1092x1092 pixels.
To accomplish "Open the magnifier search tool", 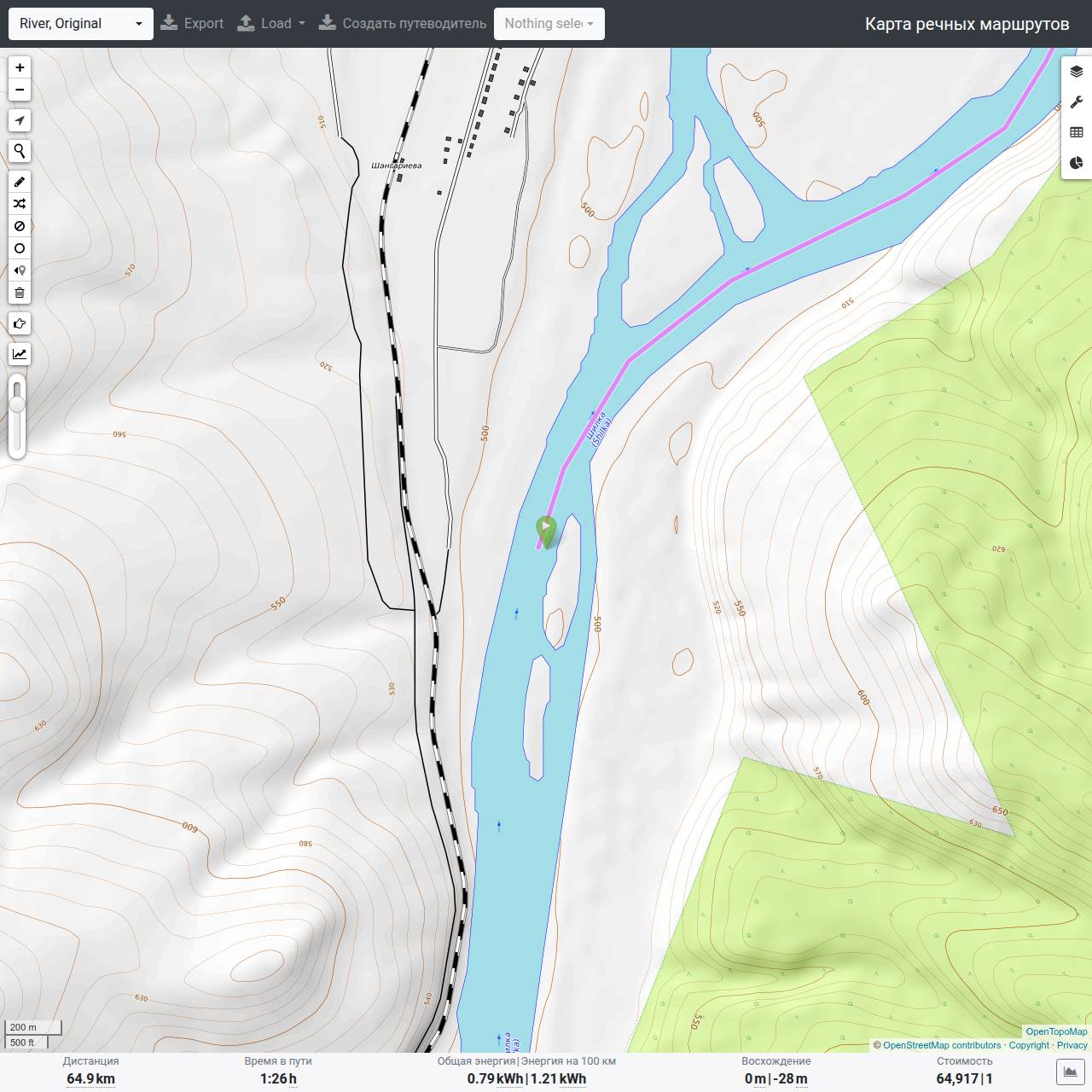I will tap(20, 151).
